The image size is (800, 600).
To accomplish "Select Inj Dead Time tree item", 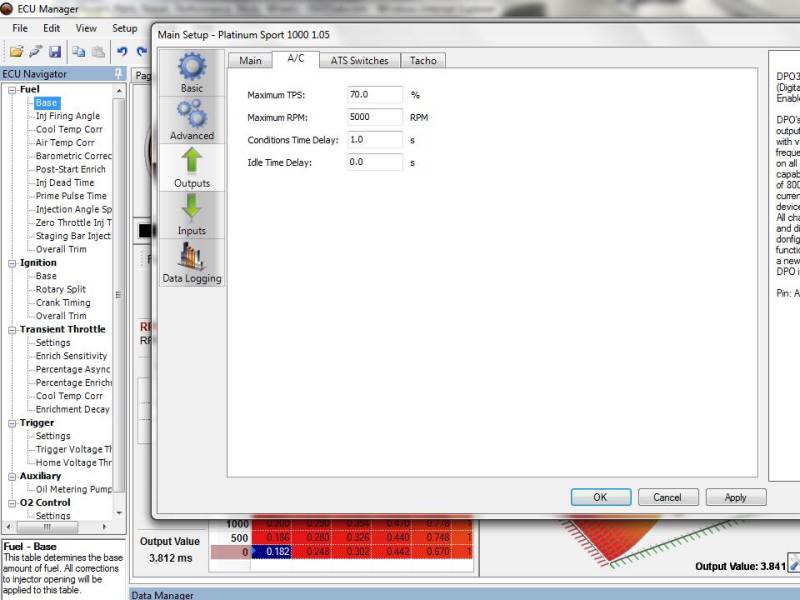I will point(65,183).
